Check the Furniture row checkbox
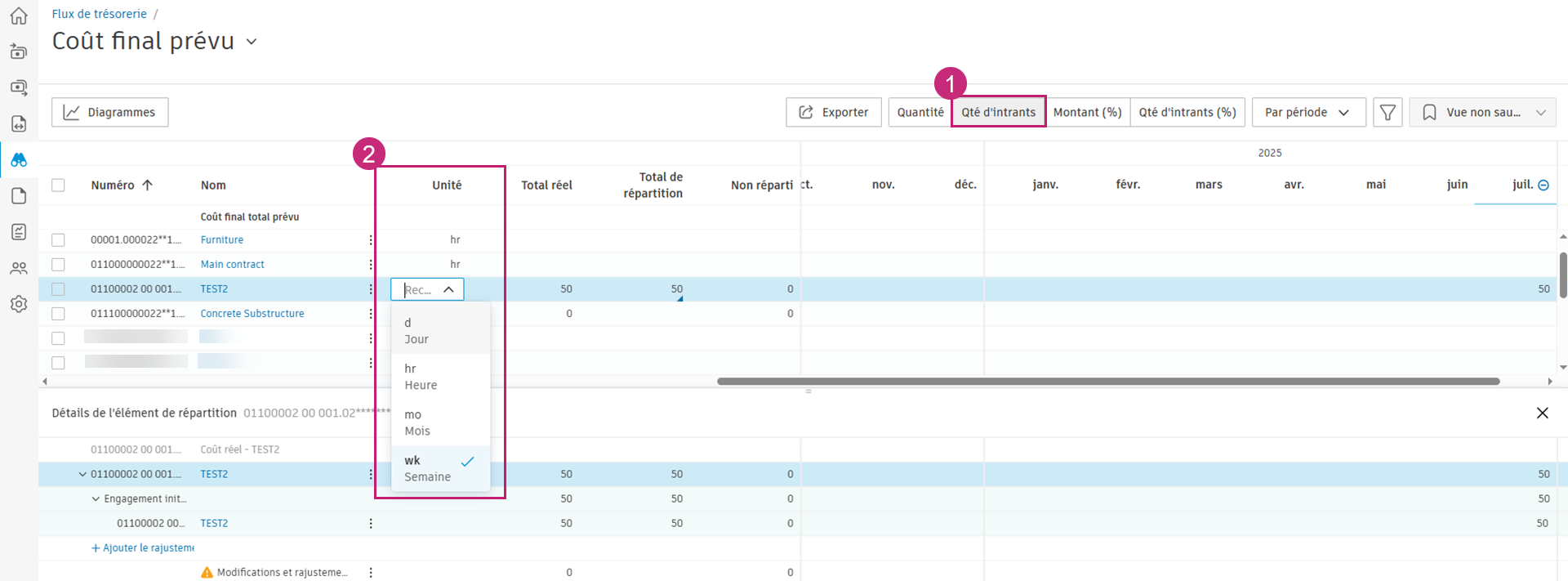1568x581 pixels. (x=58, y=240)
